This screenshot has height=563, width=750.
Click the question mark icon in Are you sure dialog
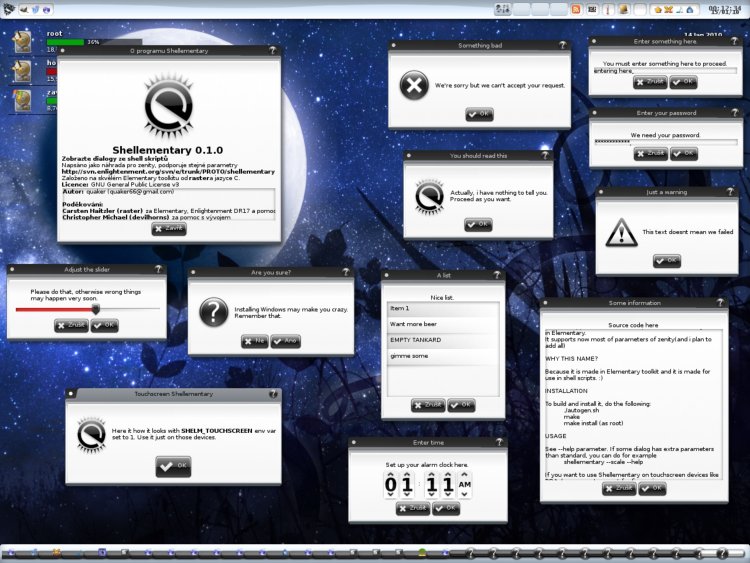[213, 312]
